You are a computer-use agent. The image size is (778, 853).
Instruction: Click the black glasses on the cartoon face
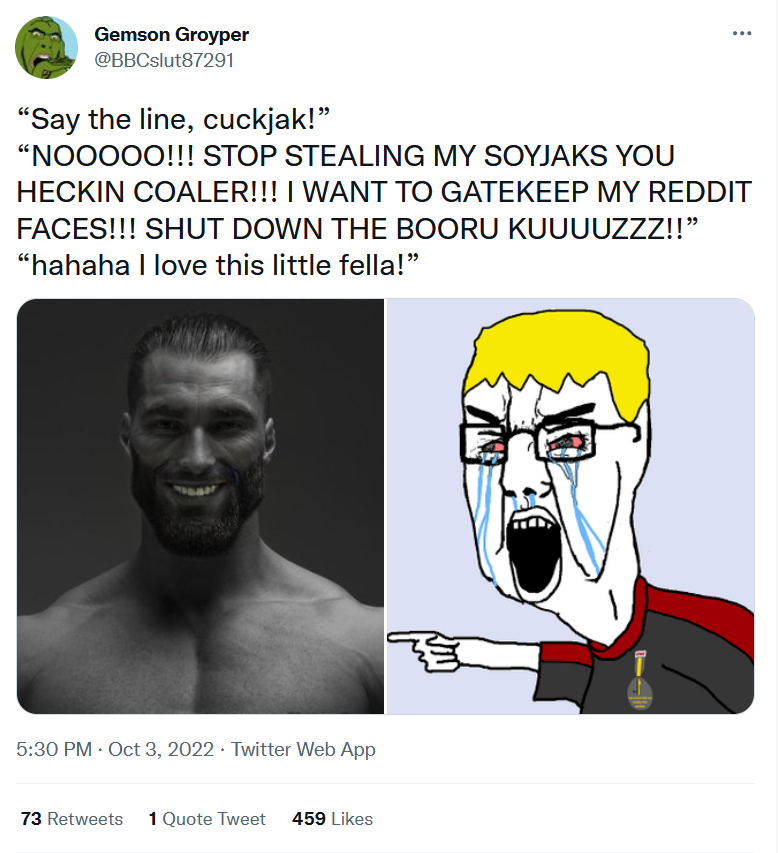coord(545,438)
